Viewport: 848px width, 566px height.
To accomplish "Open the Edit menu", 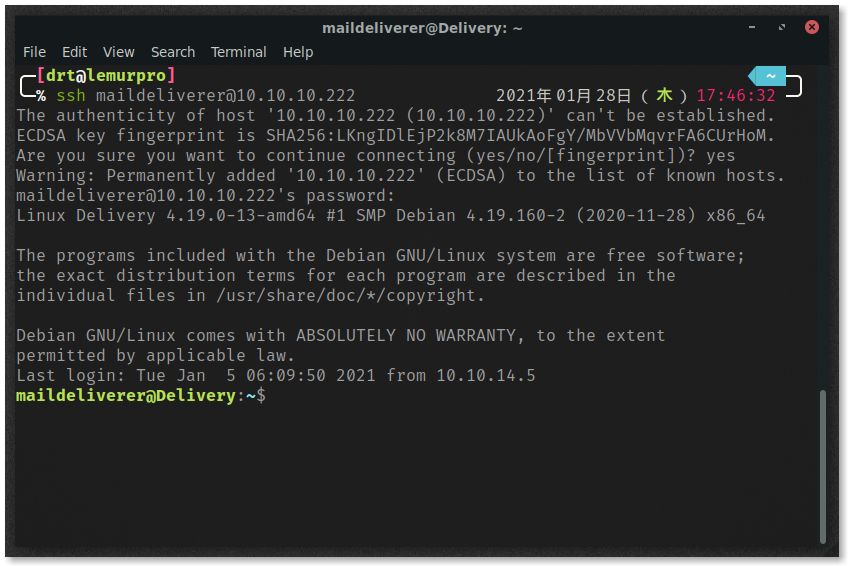I will [x=74, y=52].
